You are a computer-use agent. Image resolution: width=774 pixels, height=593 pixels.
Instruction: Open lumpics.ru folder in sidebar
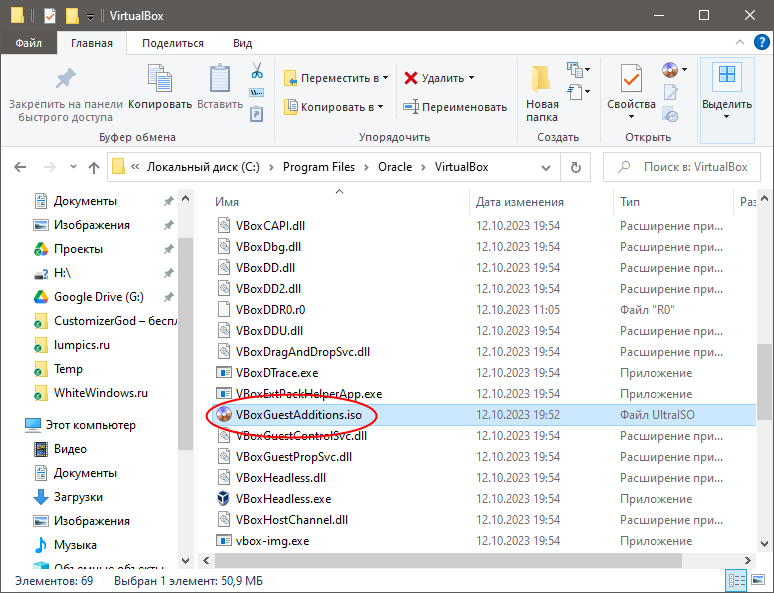[x=82, y=345]
